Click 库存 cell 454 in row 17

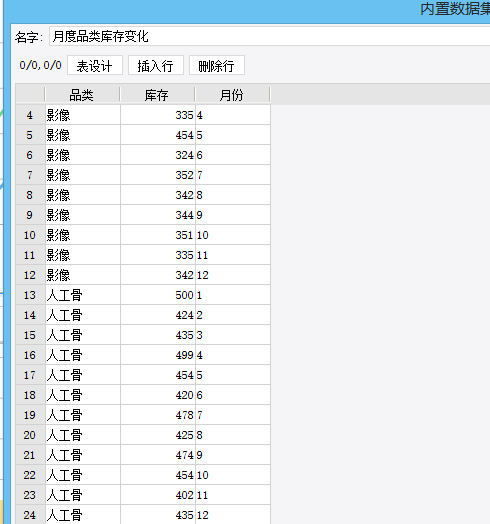[158, 375]
